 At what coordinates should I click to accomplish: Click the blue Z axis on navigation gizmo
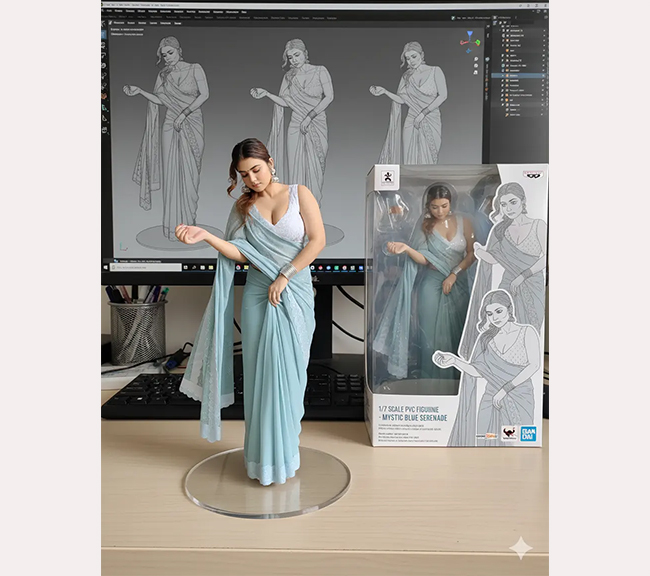[x=470, y=34]
